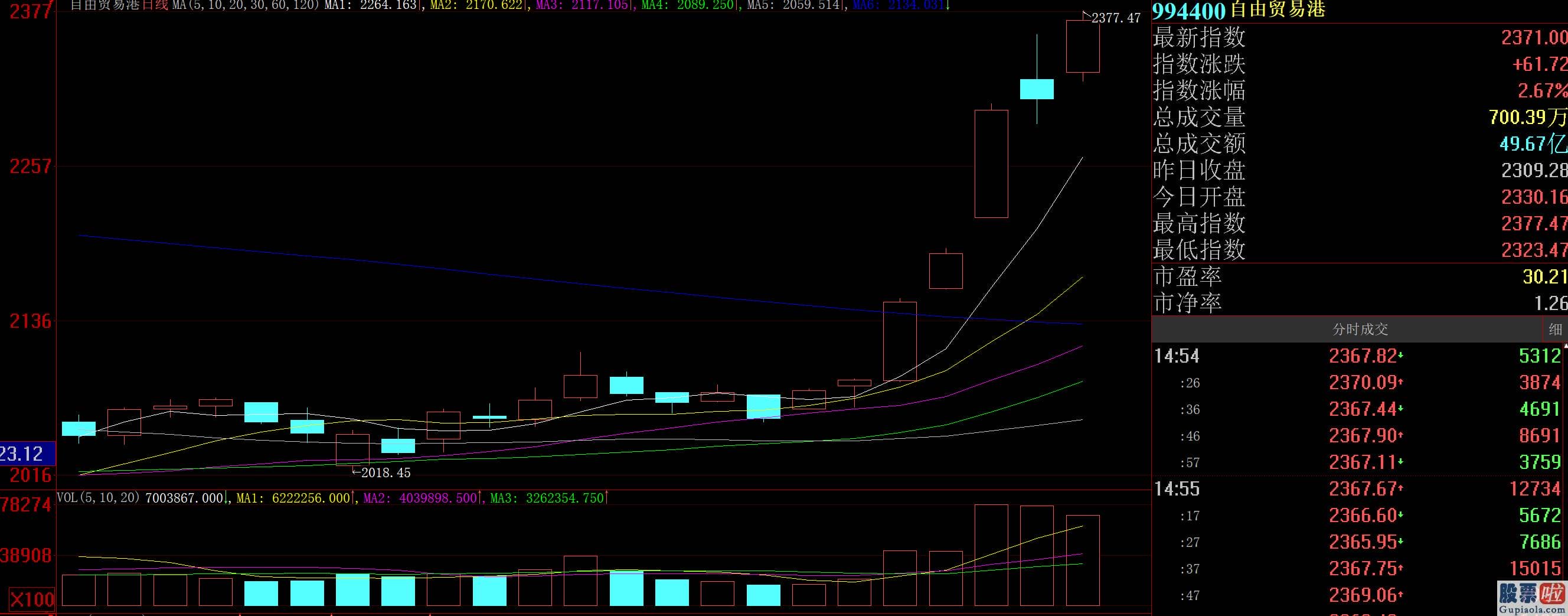
Task: Click the MA(5,10,20,30,60,120) indicator label
Action: coord(247,5)
